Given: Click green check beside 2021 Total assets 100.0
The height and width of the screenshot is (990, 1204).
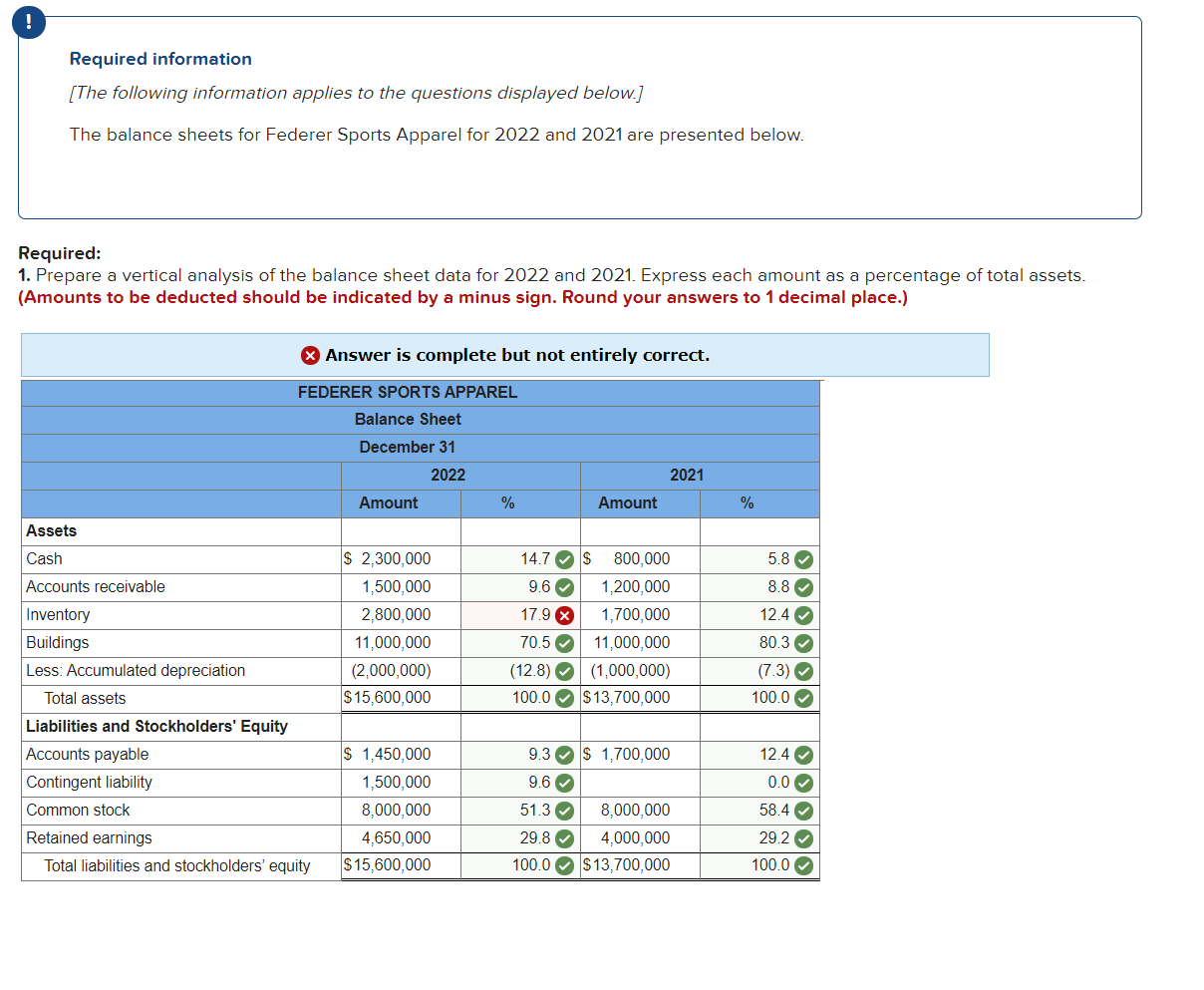Looking at the screenshot, I should [x=803, y=698].
